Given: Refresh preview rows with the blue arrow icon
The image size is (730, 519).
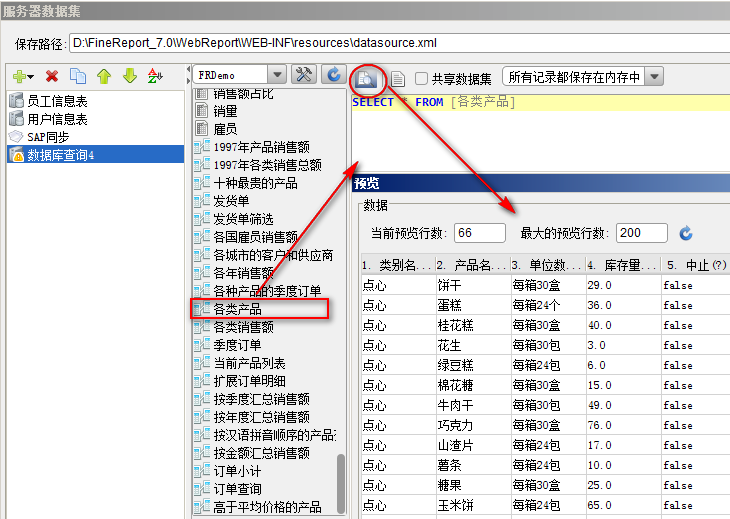Looking at the screenshot, I should click(x=686, y=233).
